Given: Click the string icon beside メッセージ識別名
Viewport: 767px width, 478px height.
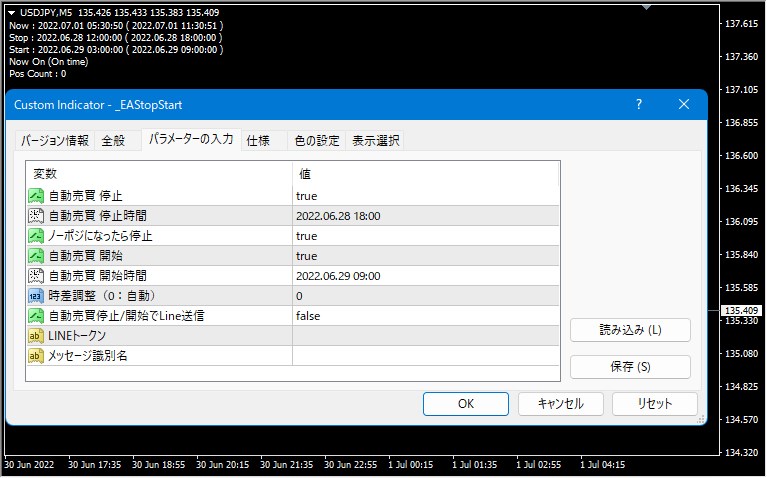Looking at the screenshot, I should (x=36, y=356).
